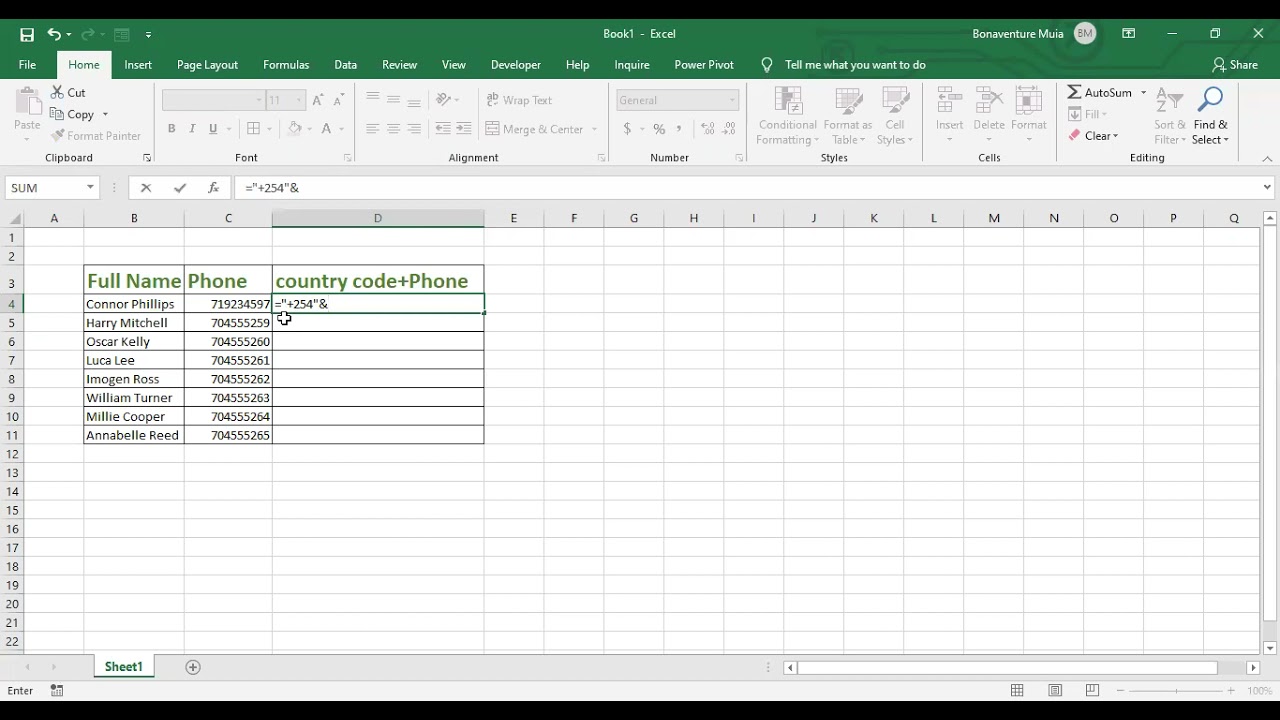Click Merge & Center button
The width and height of the screenshot is (1280, 720).
tap(541, 129)
